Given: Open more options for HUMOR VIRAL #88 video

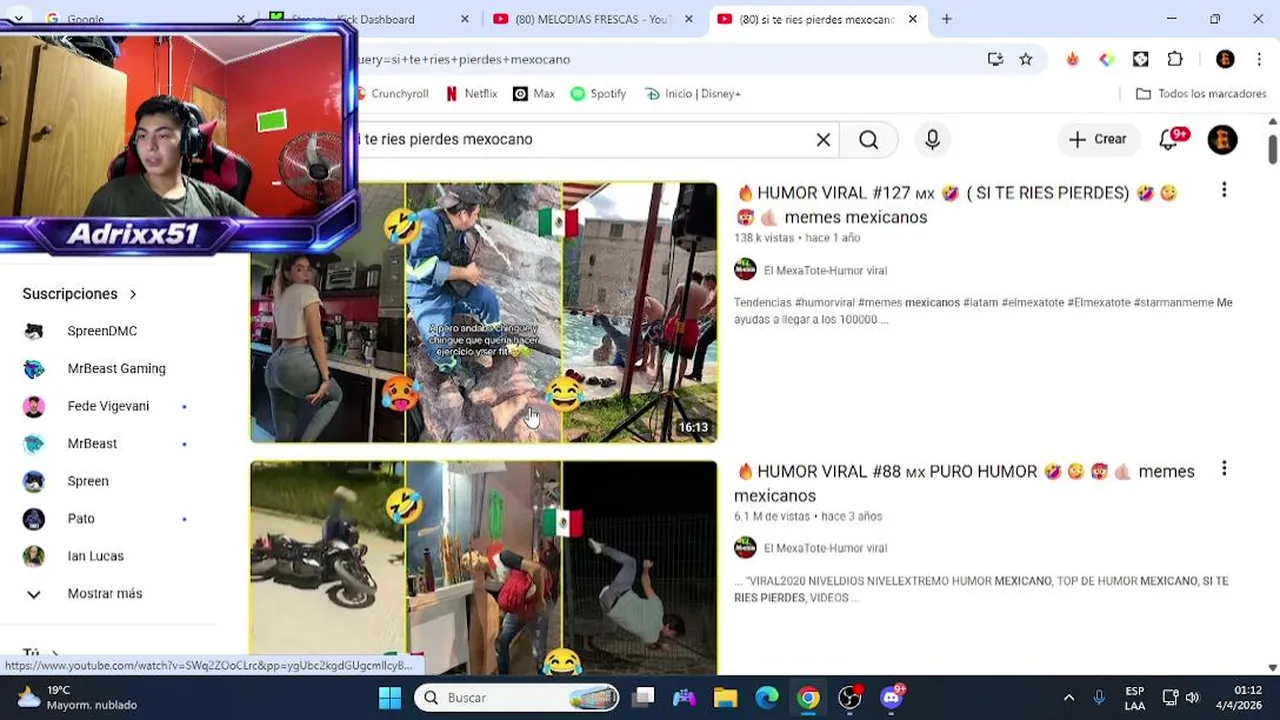Looking at the screenshot, I should (x=1224, y=469).
